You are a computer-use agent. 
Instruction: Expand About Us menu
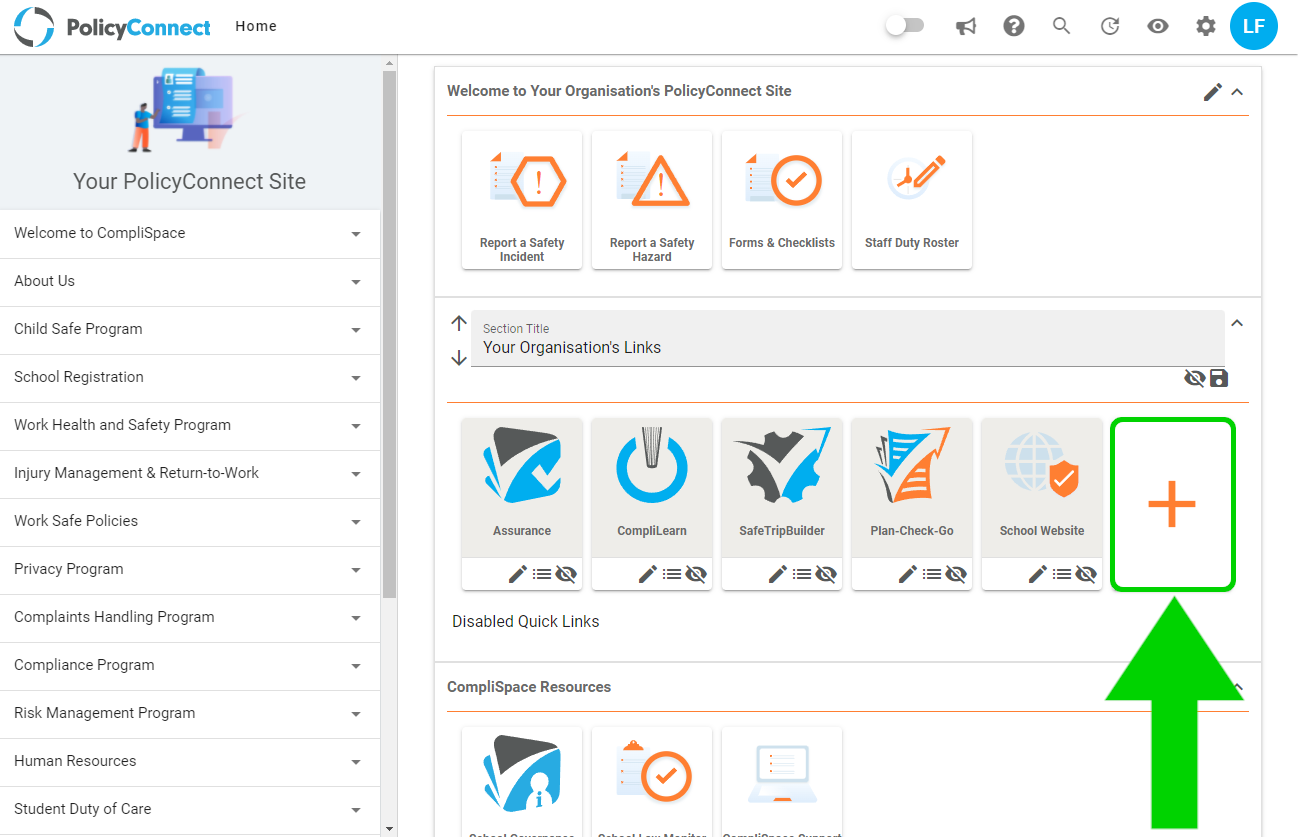click(190, 281)
